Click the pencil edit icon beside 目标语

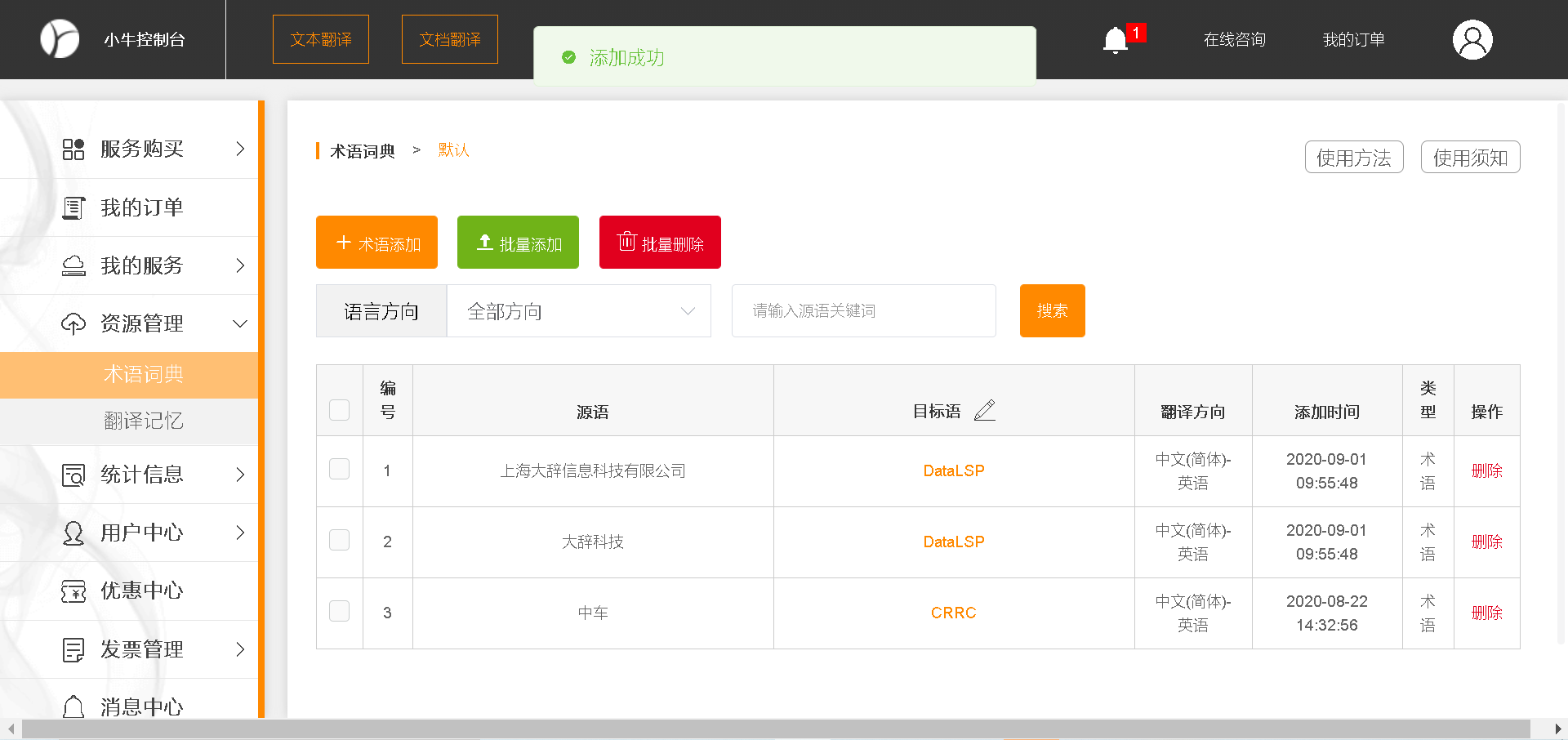click(985, 410)
